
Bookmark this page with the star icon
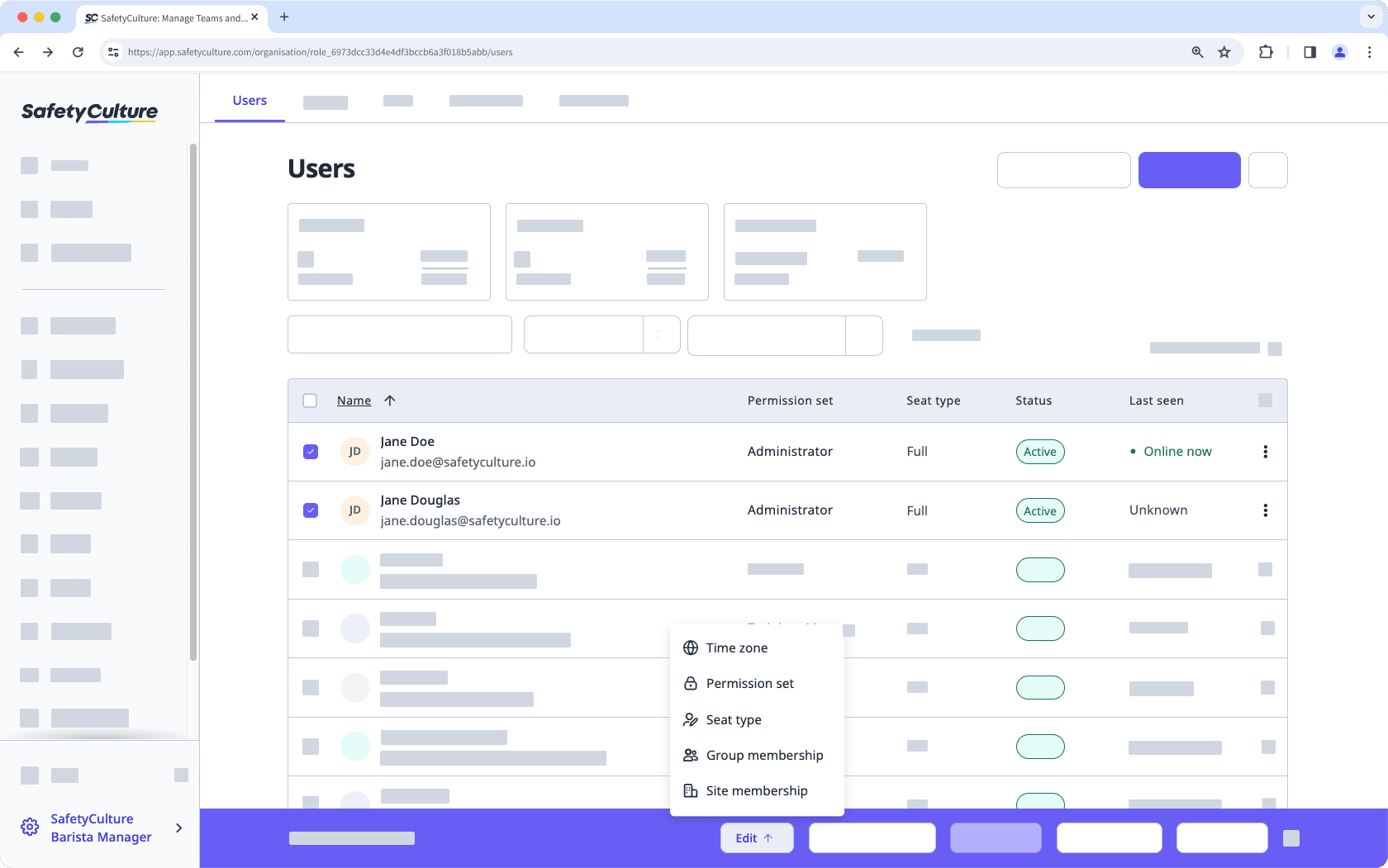point(1224,51)
